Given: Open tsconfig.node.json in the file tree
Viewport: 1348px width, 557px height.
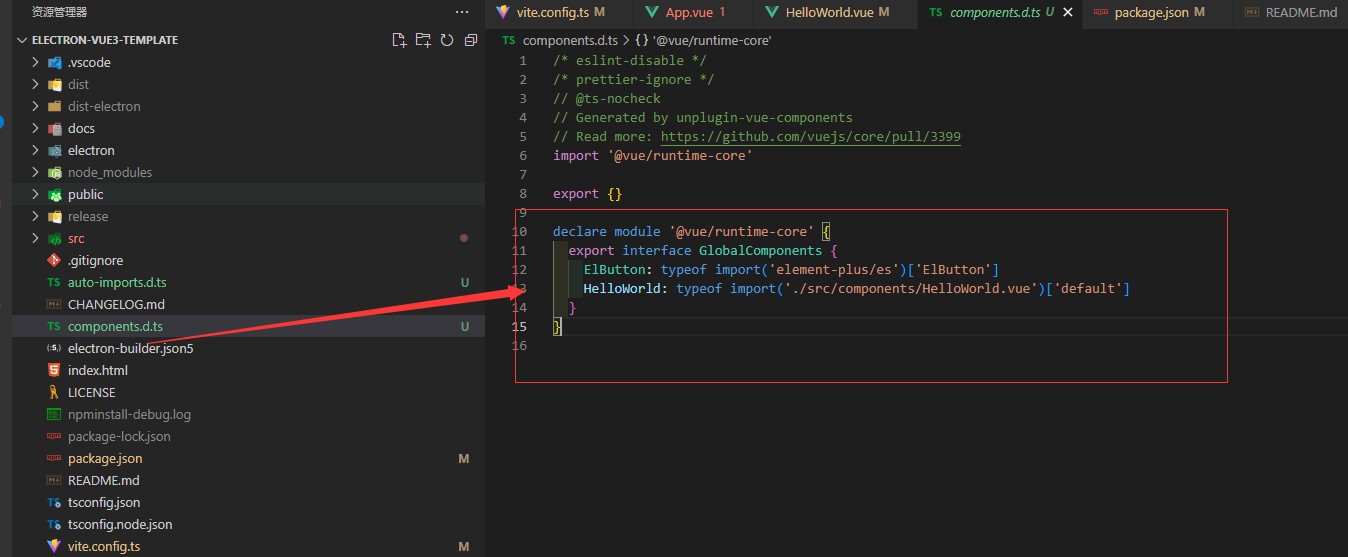Looking at the screenshot, I should [120, 524].
